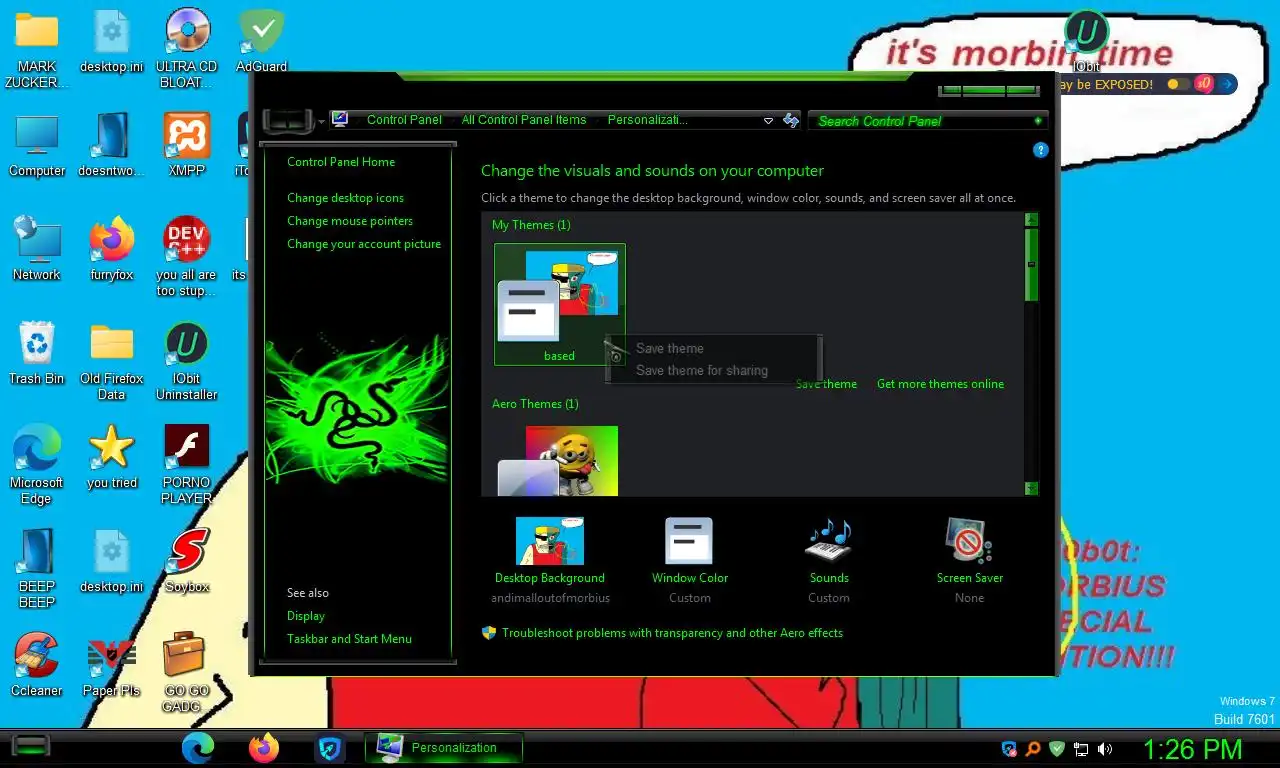Viewport: 1280px width, 768px height.
Task: Choose Save theme for sharing
Action: [x=702, y=370]
